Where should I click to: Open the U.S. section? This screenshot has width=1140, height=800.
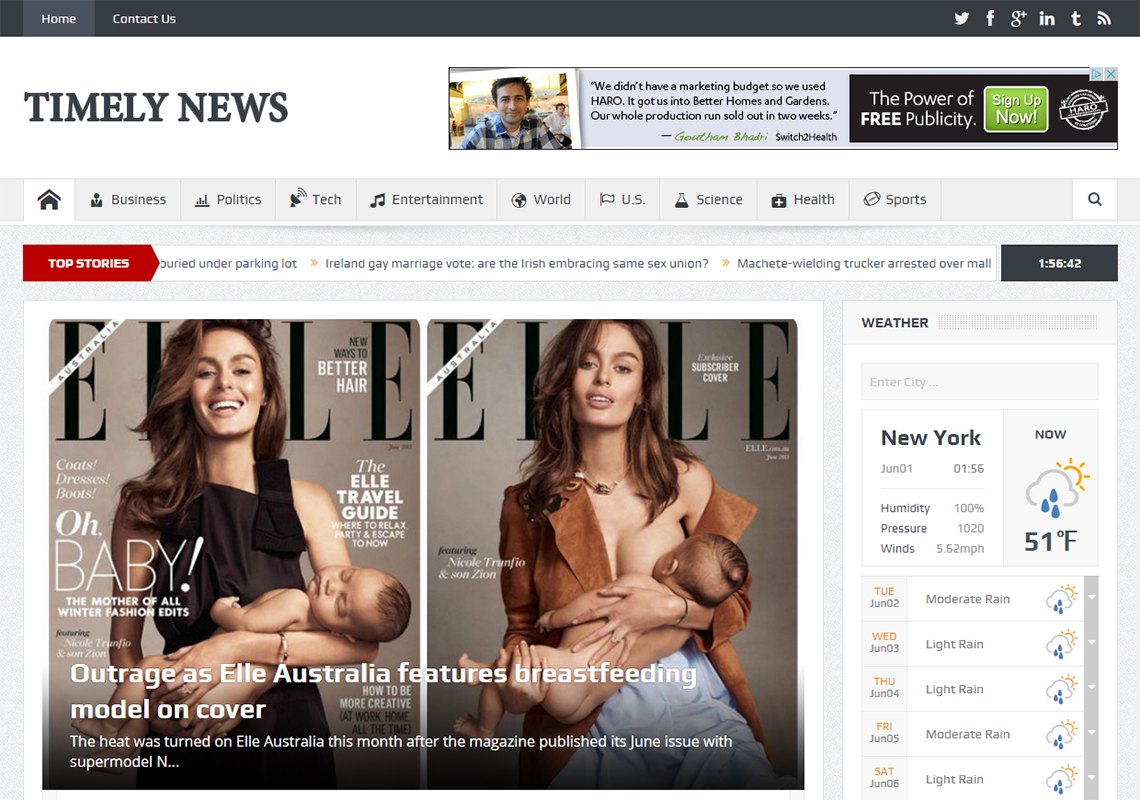click(x=622, y=199)
